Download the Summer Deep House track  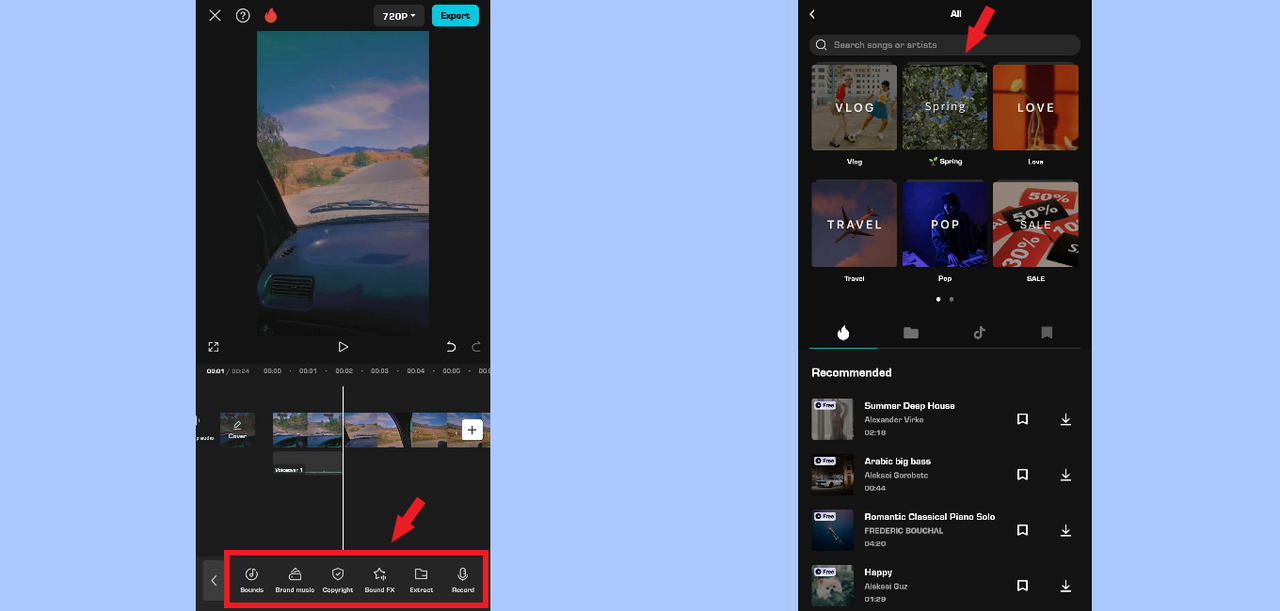coord(1066,419)
